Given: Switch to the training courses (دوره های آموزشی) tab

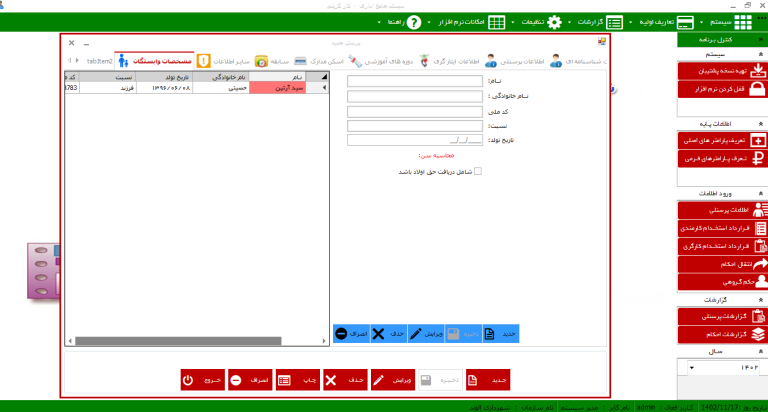Looking at the screenshot, I should click(x=378, y=61).
